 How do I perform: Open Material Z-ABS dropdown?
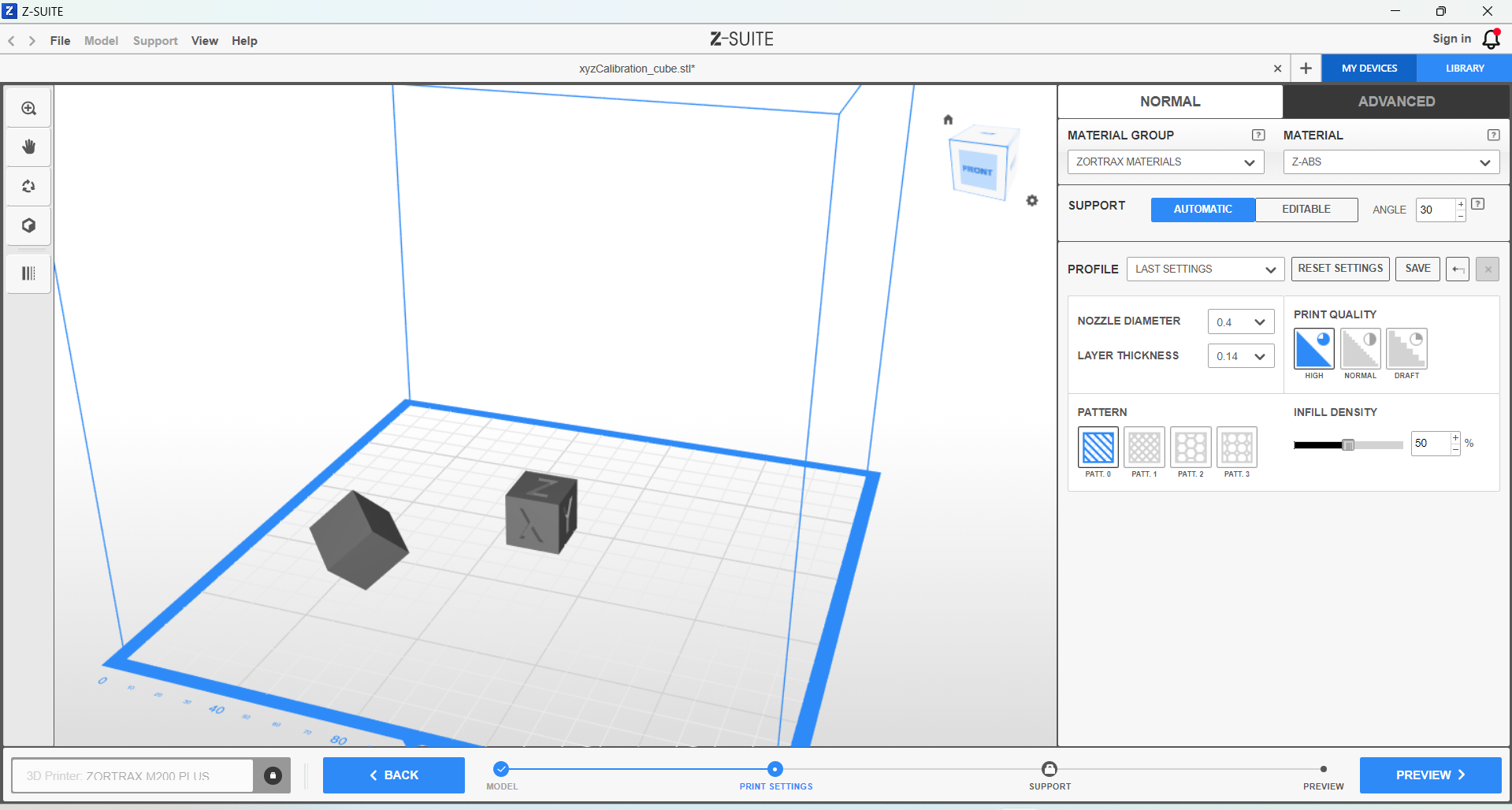point(1391,162)
